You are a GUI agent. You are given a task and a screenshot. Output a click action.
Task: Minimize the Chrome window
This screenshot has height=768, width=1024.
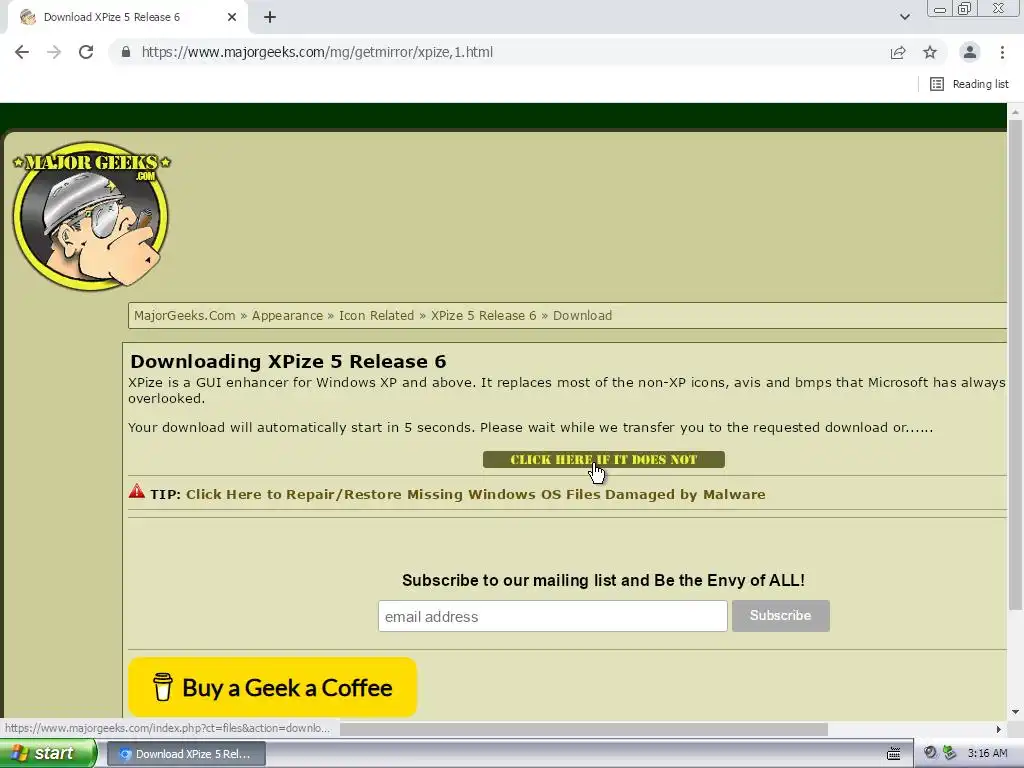pos(940,9)
